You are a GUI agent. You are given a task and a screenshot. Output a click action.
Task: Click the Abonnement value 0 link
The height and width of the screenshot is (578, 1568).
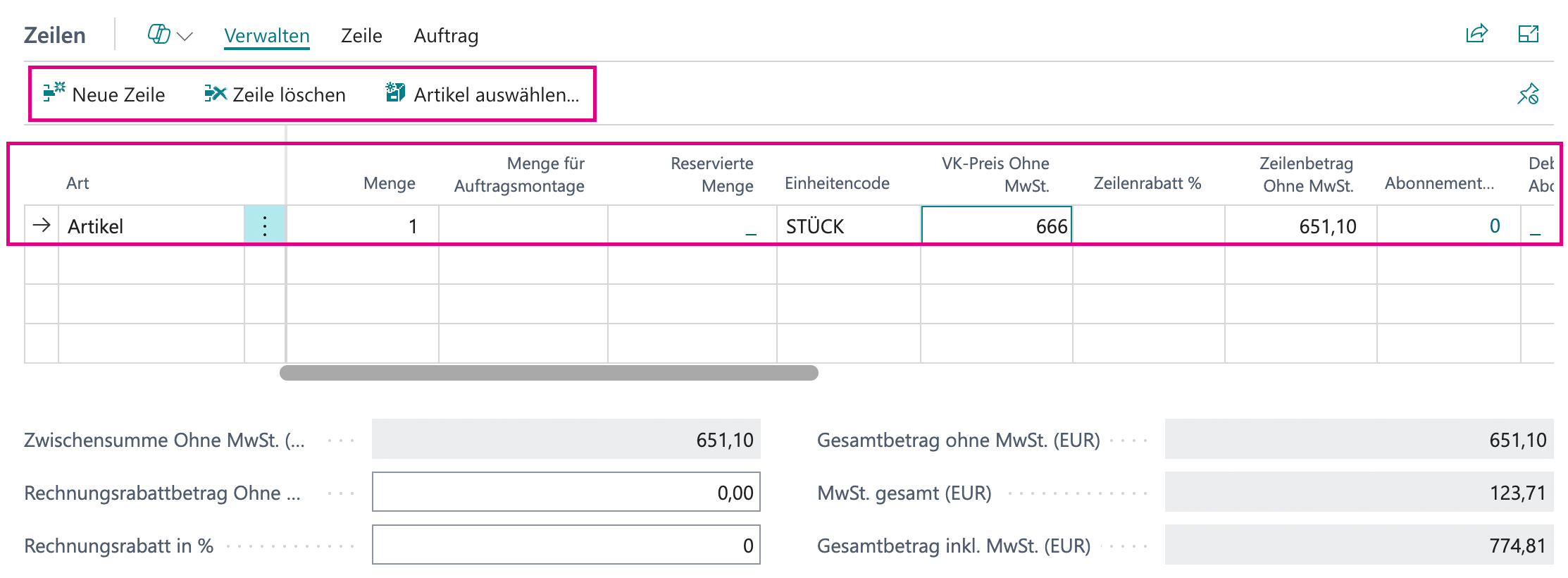pos(1495,226)
